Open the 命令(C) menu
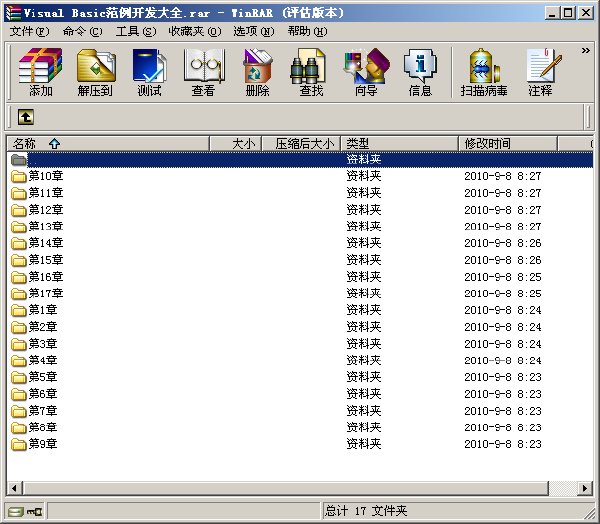The height and width of the screenshot is (524, 600). [x=83, y=31]
